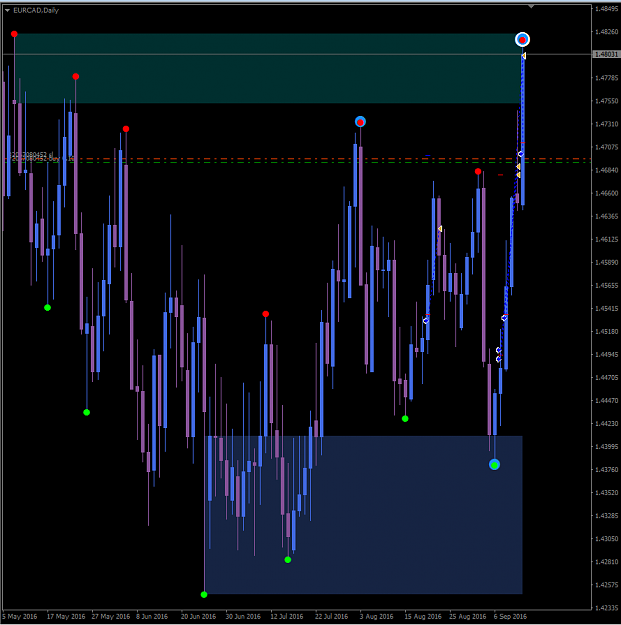Click the 20 Jun 2016 date label

(x=198, y=617)
